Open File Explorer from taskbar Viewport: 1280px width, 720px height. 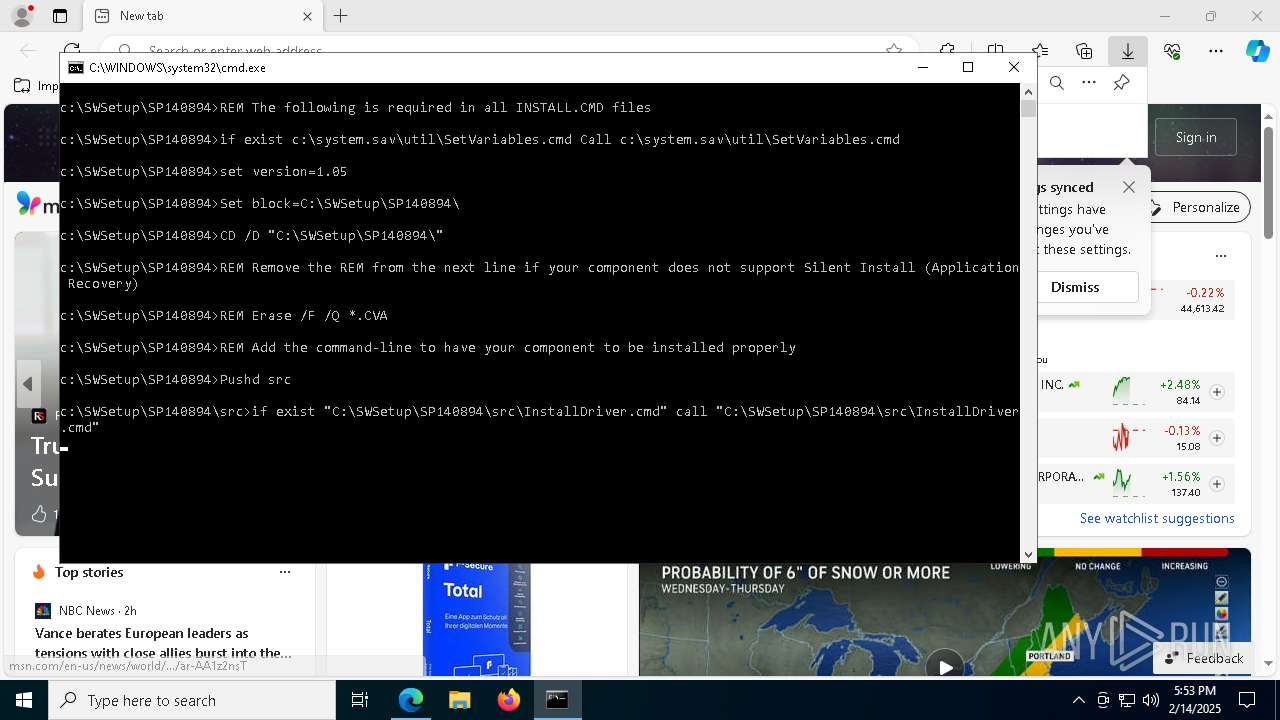(459, 700)
